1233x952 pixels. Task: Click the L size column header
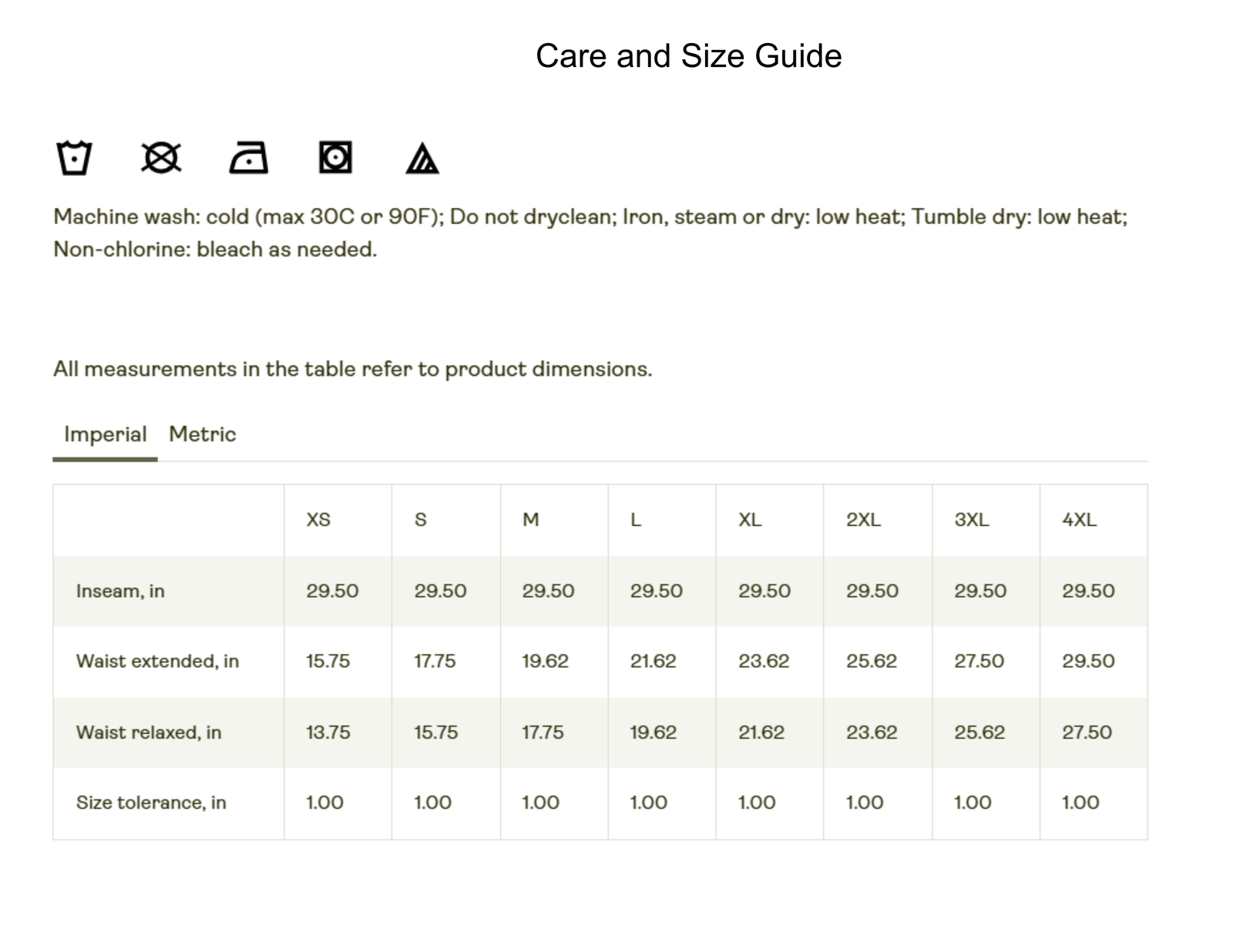[636, 520]
